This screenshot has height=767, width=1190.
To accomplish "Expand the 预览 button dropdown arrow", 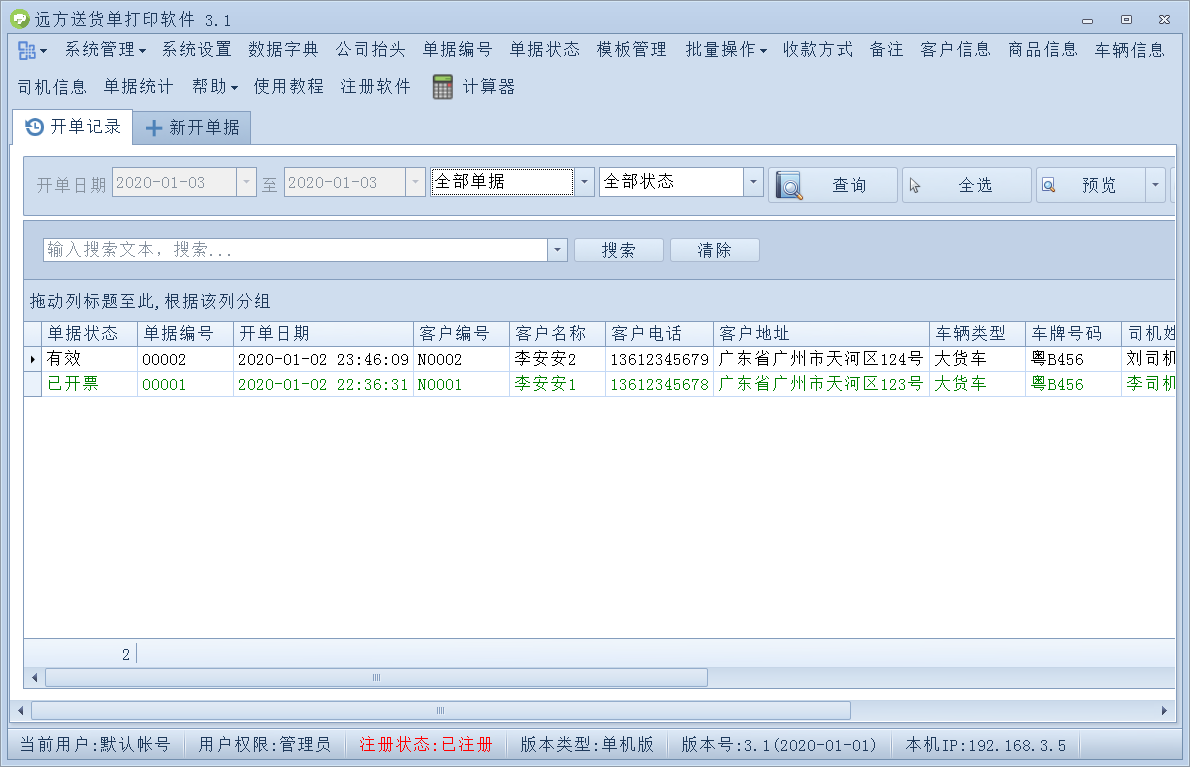I will (x=1155, y=185).
